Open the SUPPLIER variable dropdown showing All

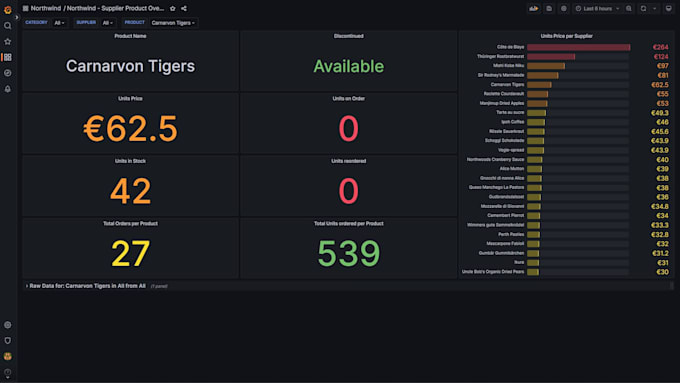click(x=108, y=23)
